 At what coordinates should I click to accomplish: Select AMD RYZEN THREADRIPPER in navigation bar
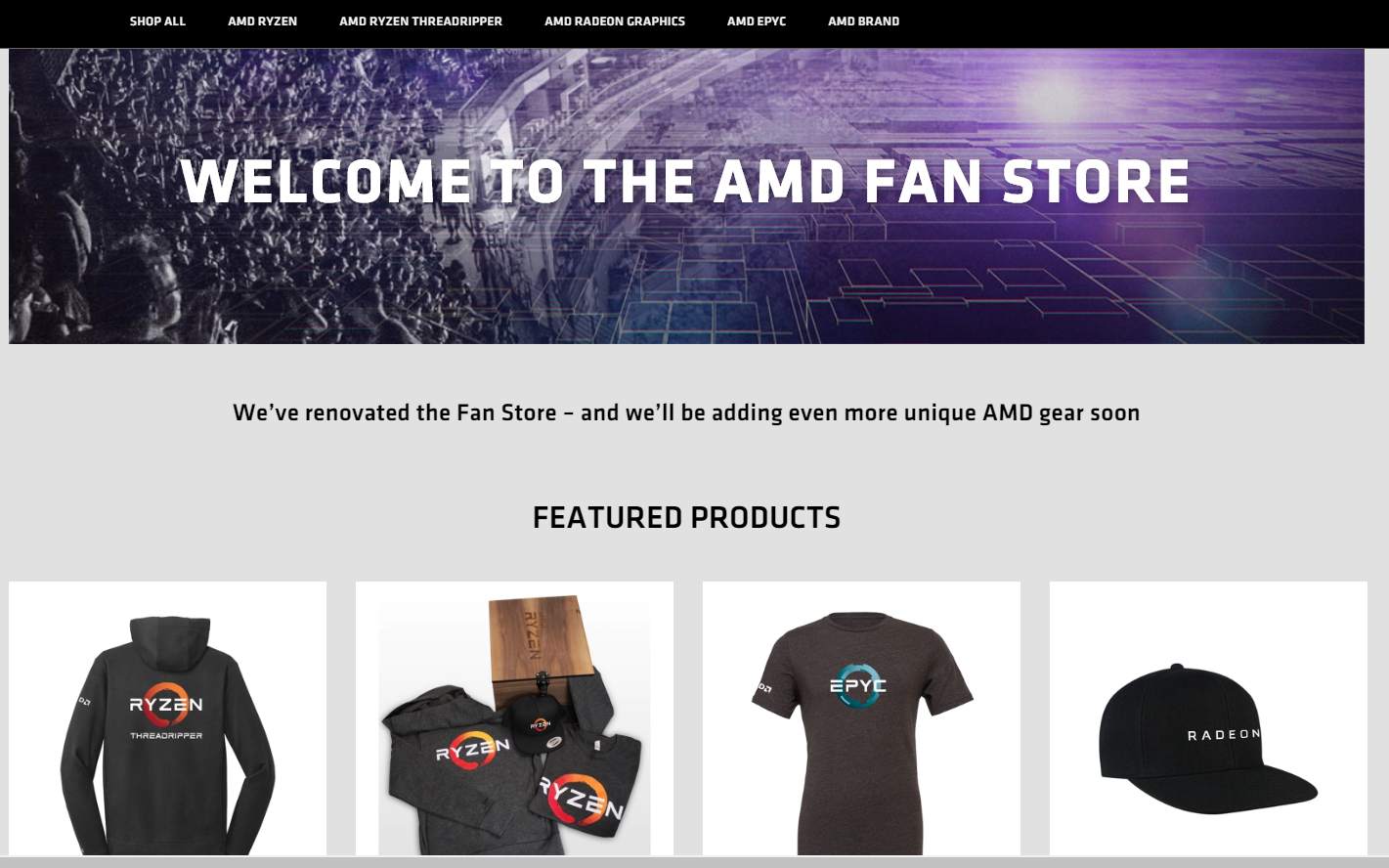coord(420,21)
